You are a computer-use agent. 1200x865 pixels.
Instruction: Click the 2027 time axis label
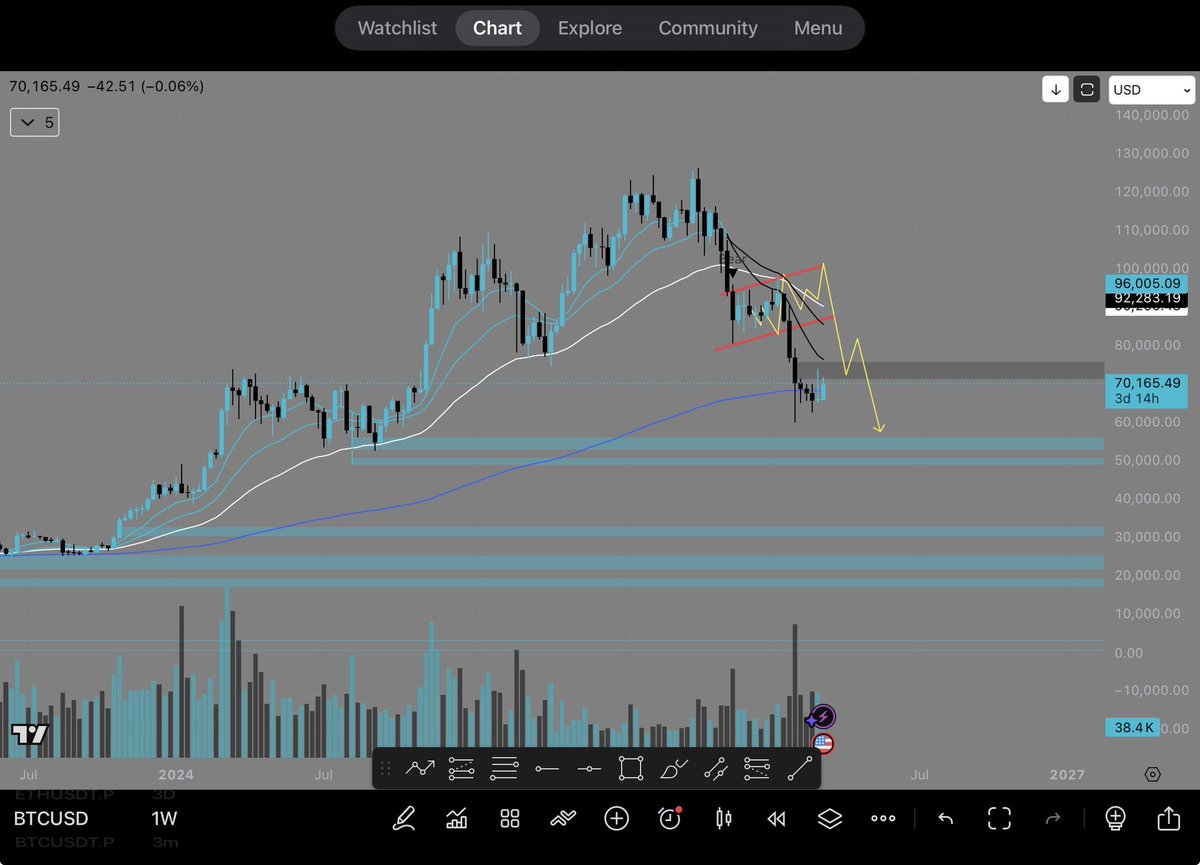1067,775
